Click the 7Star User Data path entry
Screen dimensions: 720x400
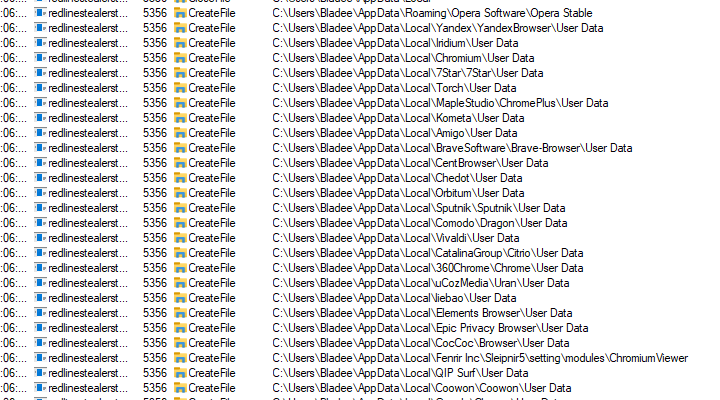click(x=407, y=73)
